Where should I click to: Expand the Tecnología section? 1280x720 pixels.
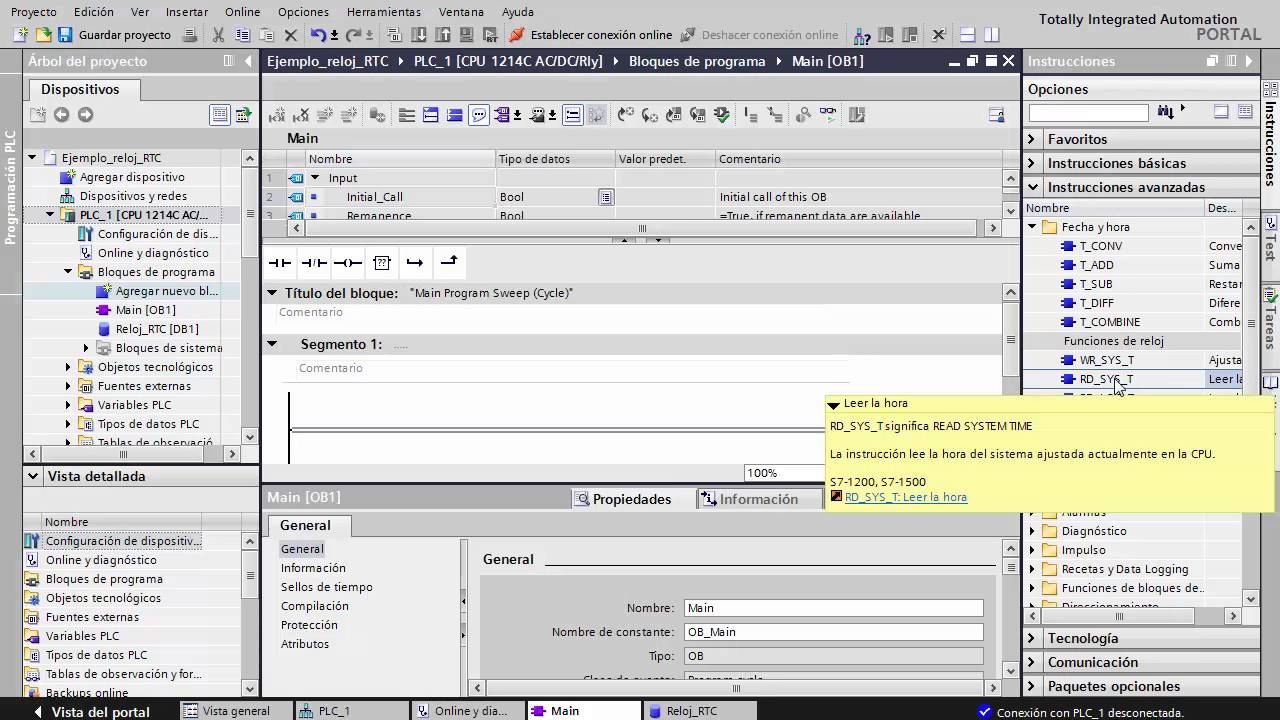pos(1033,638)
